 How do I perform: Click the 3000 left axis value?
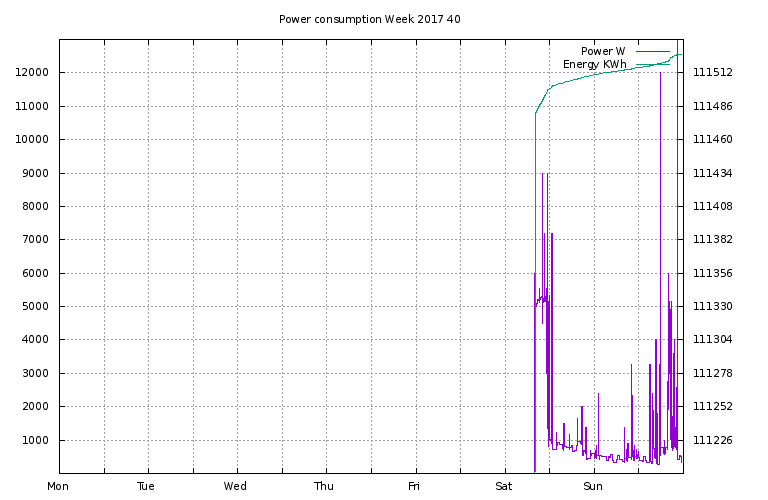(35, 373)
